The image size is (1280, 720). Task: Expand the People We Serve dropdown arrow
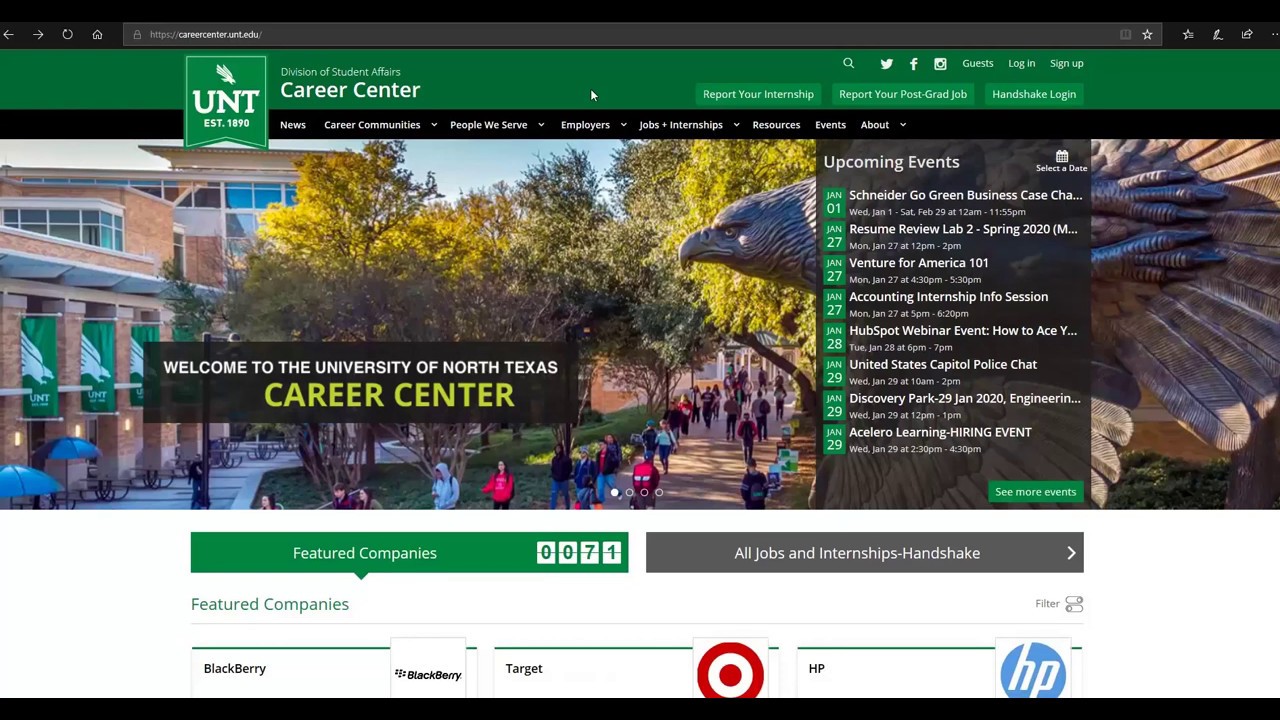541,125
